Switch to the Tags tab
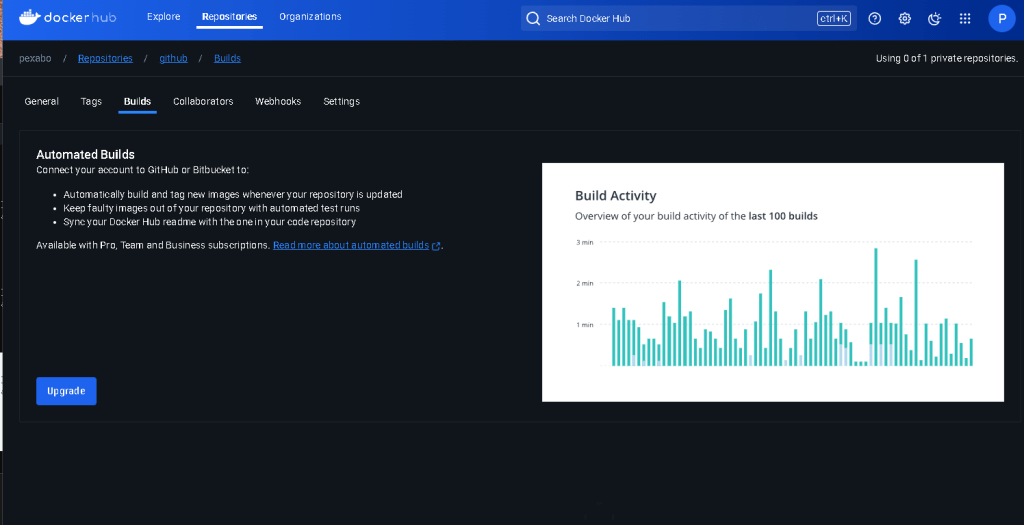The width and height of the screenshot is (1024, 525). [x=91, y=101]
